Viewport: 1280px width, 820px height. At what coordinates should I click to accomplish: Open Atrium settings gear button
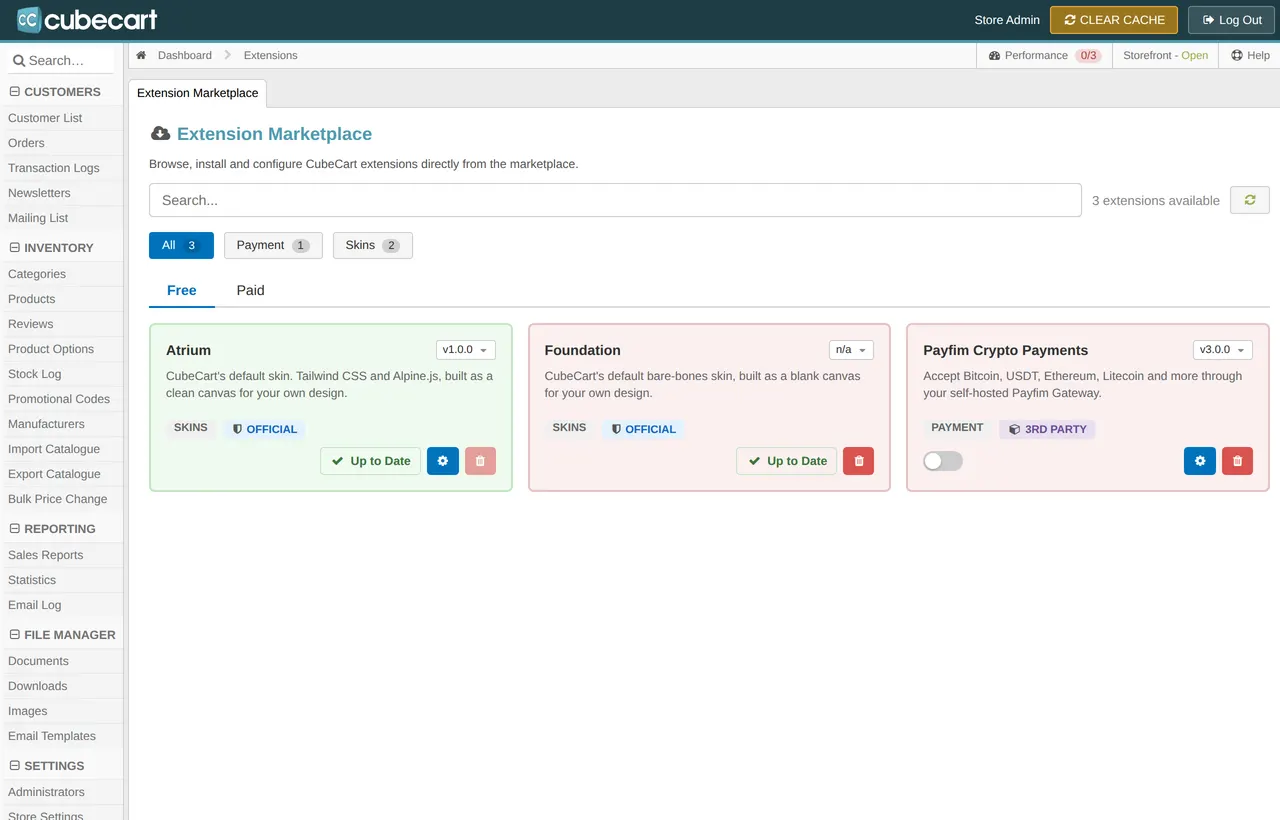click(x=443, y=461)
